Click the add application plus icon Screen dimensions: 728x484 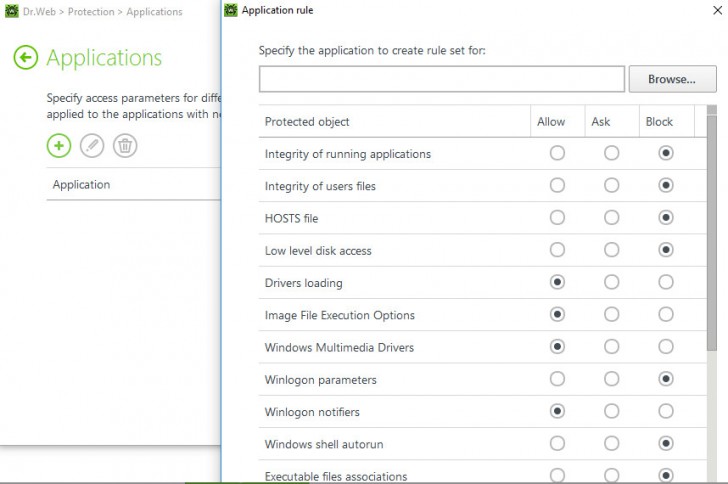[59, 146]
